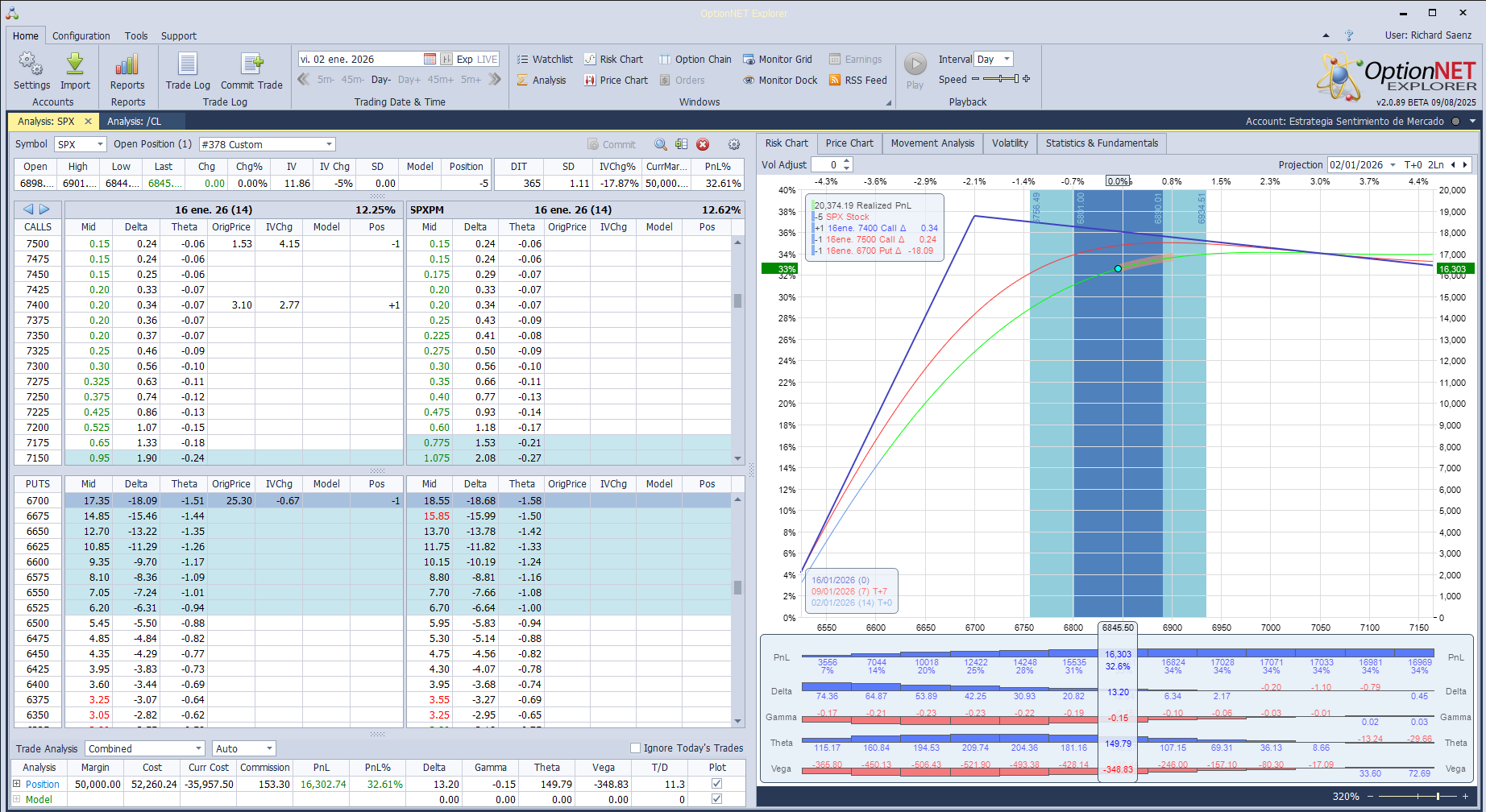Image resolution: width=1486 pixels, height=812 pixels.
Task: Open the Tools ribbon tab
Action: [x=136, y=35]
